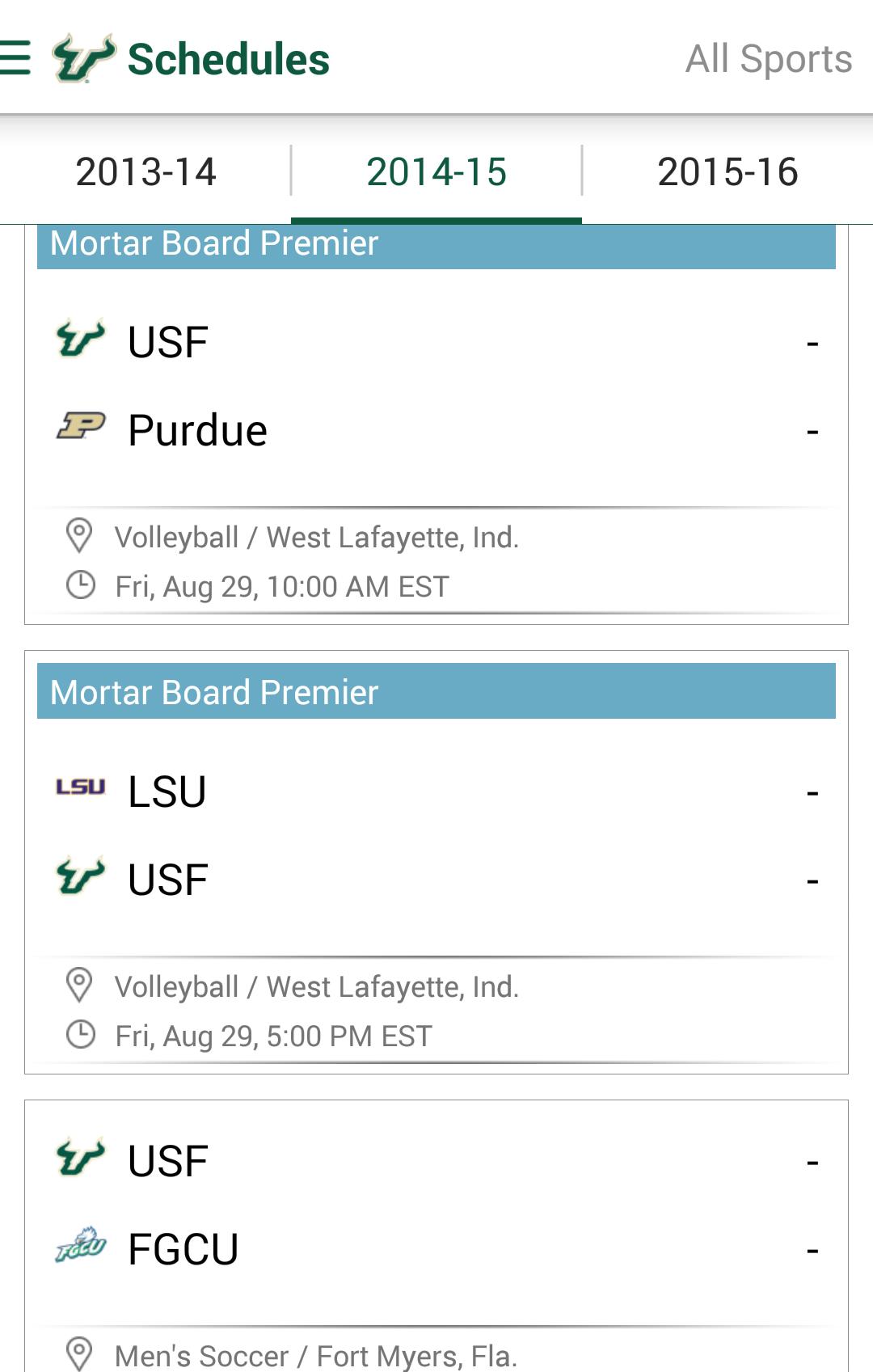Tap location pin for 10:00 AM volleyball match
The height and width of the screenshot is (1372, 873).
tap(79, 535)
